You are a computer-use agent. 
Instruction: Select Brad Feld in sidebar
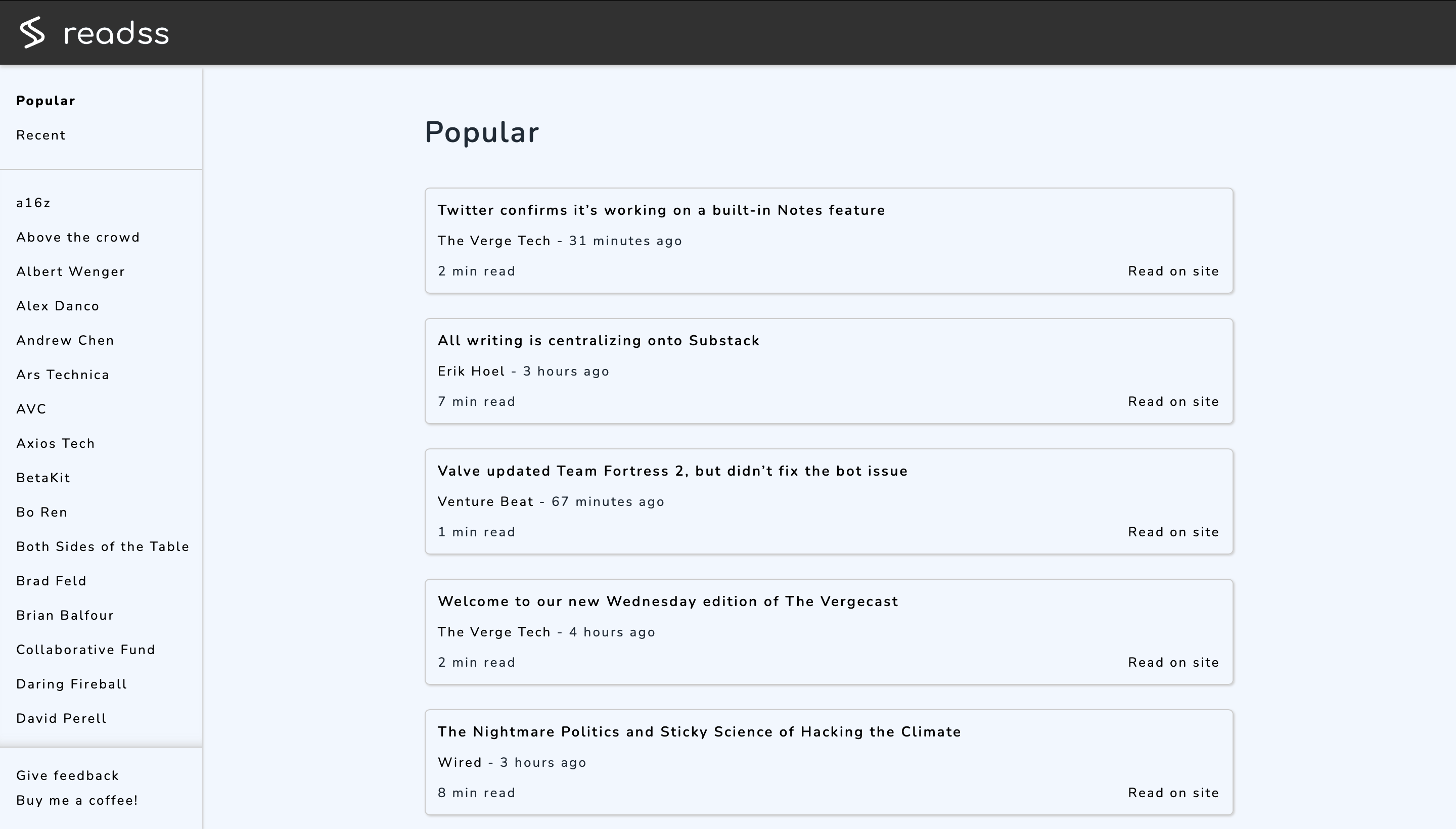51,581
